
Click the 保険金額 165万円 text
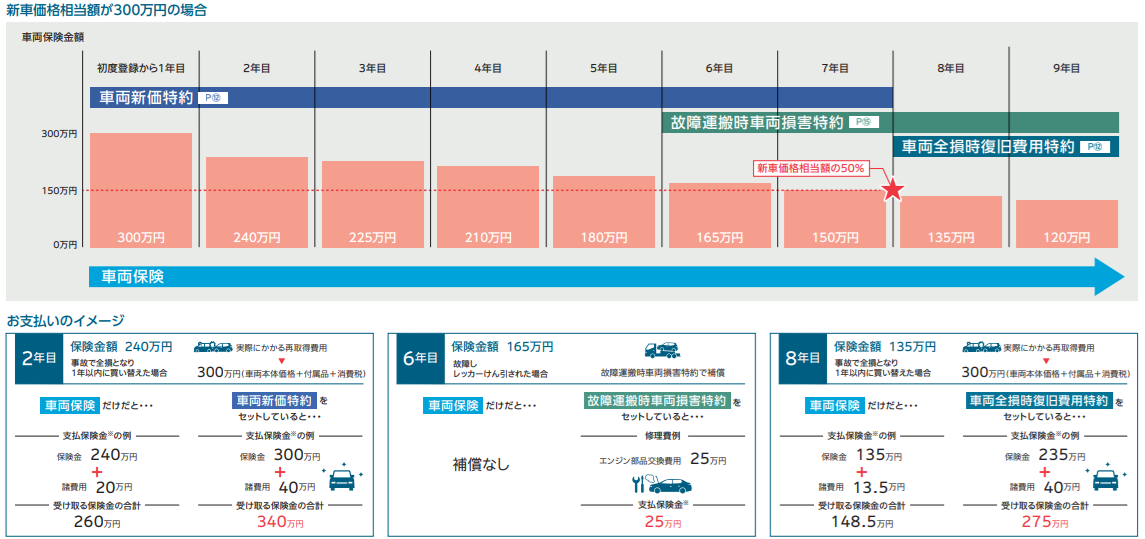point(502,346)
